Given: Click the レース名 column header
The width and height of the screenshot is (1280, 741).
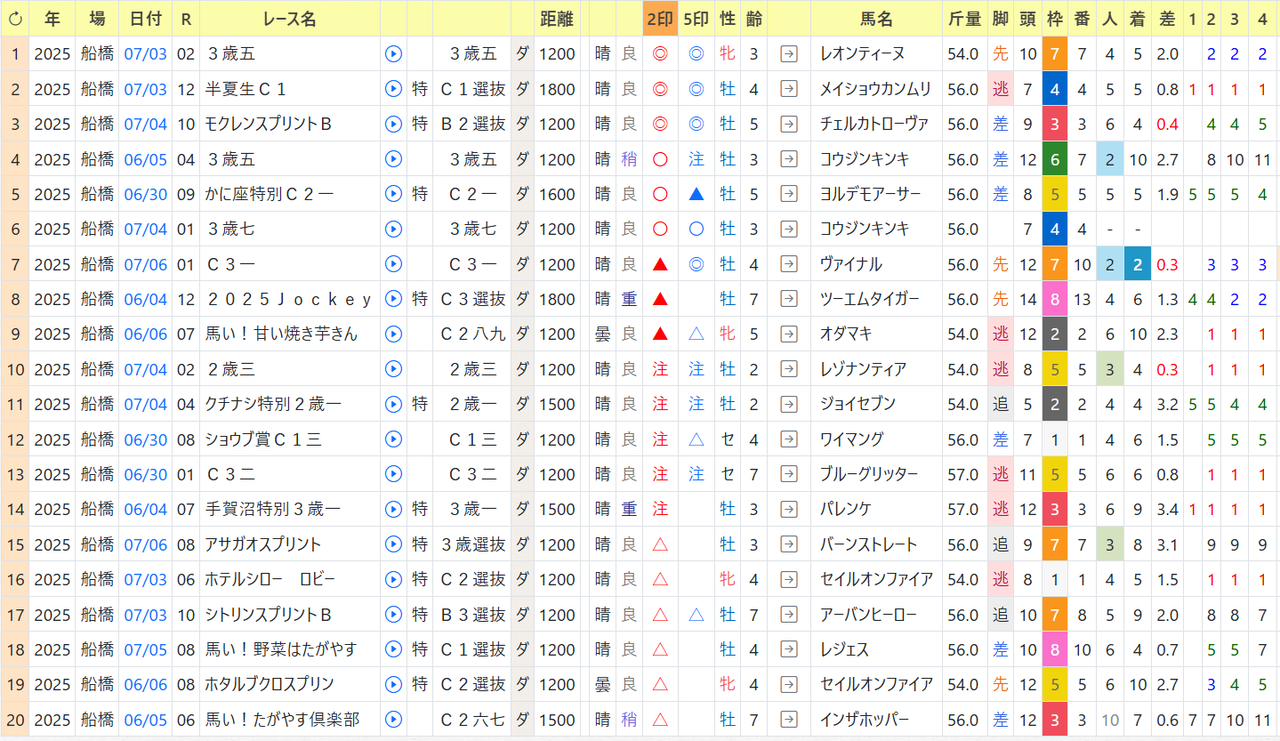Looking at the screenshot, I should point(289,18).
